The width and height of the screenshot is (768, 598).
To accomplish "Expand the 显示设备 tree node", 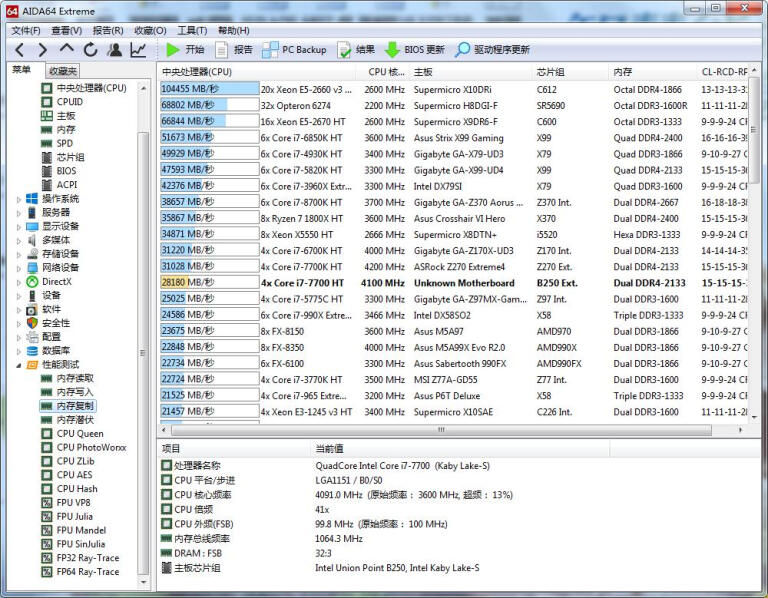I will click(x=19, y=227).
